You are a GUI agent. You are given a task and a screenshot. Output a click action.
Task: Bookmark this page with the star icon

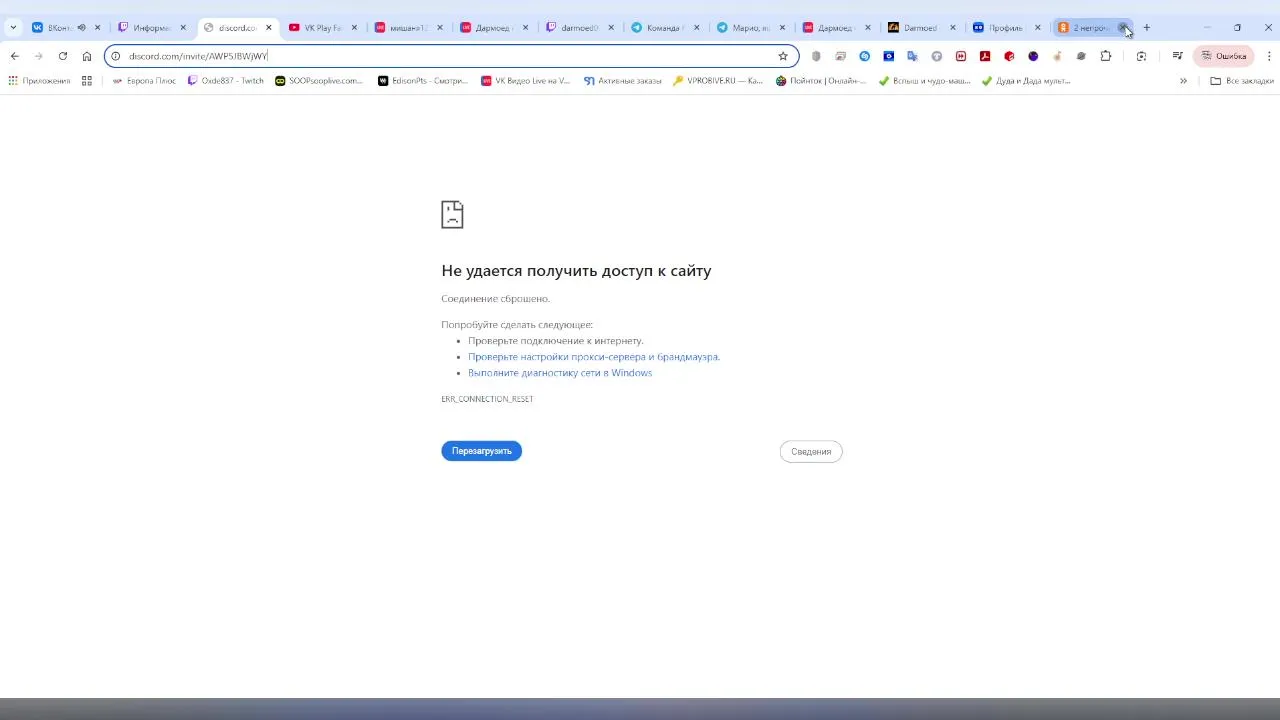tap(783, 56)
